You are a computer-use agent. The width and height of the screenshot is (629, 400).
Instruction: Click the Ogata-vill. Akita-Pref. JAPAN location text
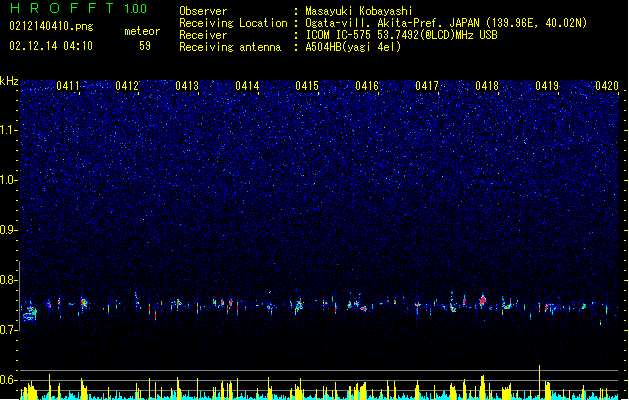(392, 23)
